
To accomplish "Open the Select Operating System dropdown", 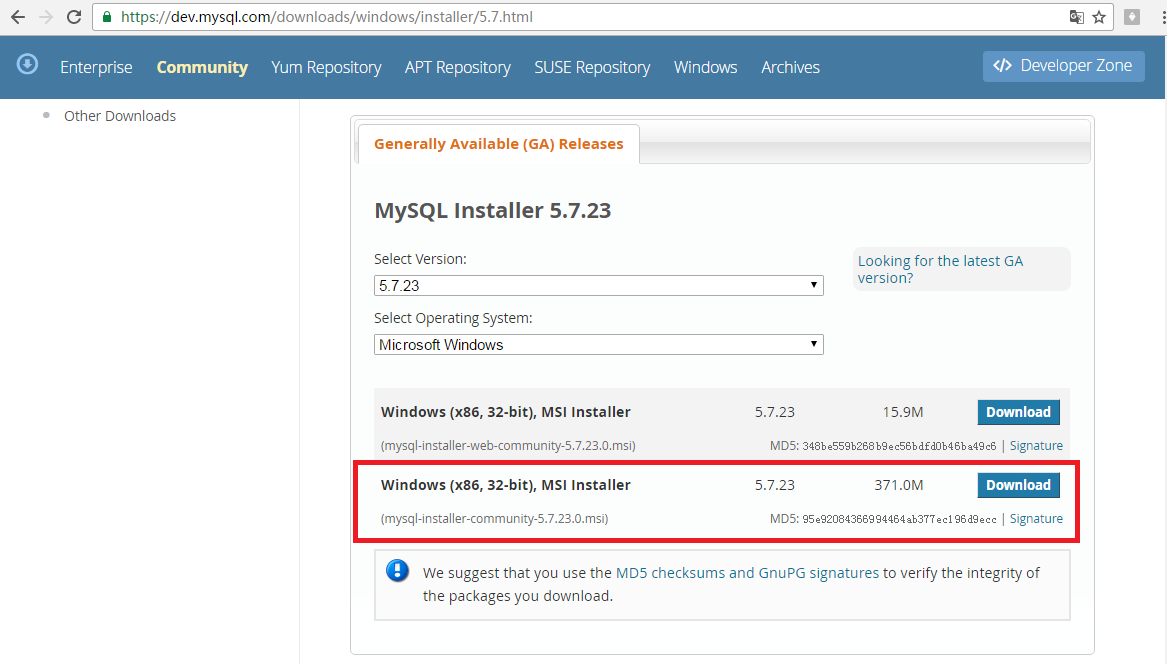I will click(x=598, y=345).
